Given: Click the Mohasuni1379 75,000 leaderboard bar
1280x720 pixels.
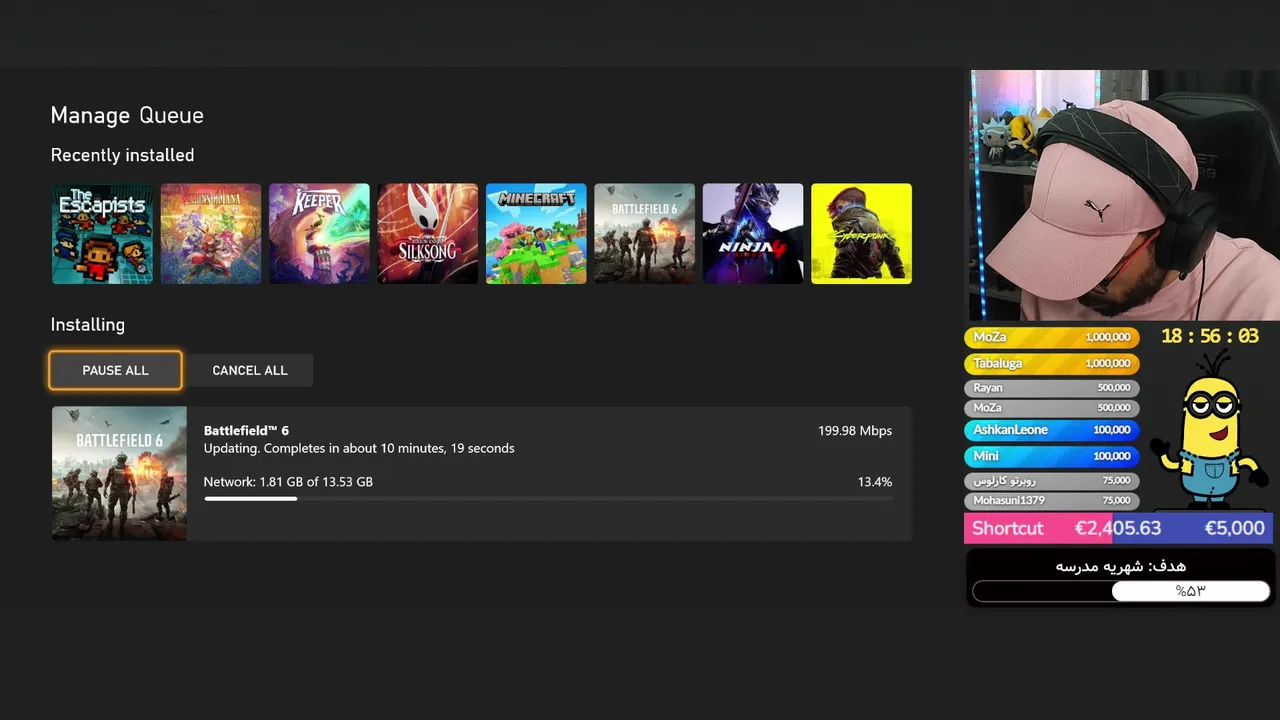Looking at the screenshot, I should click(x=1052, y=500).
